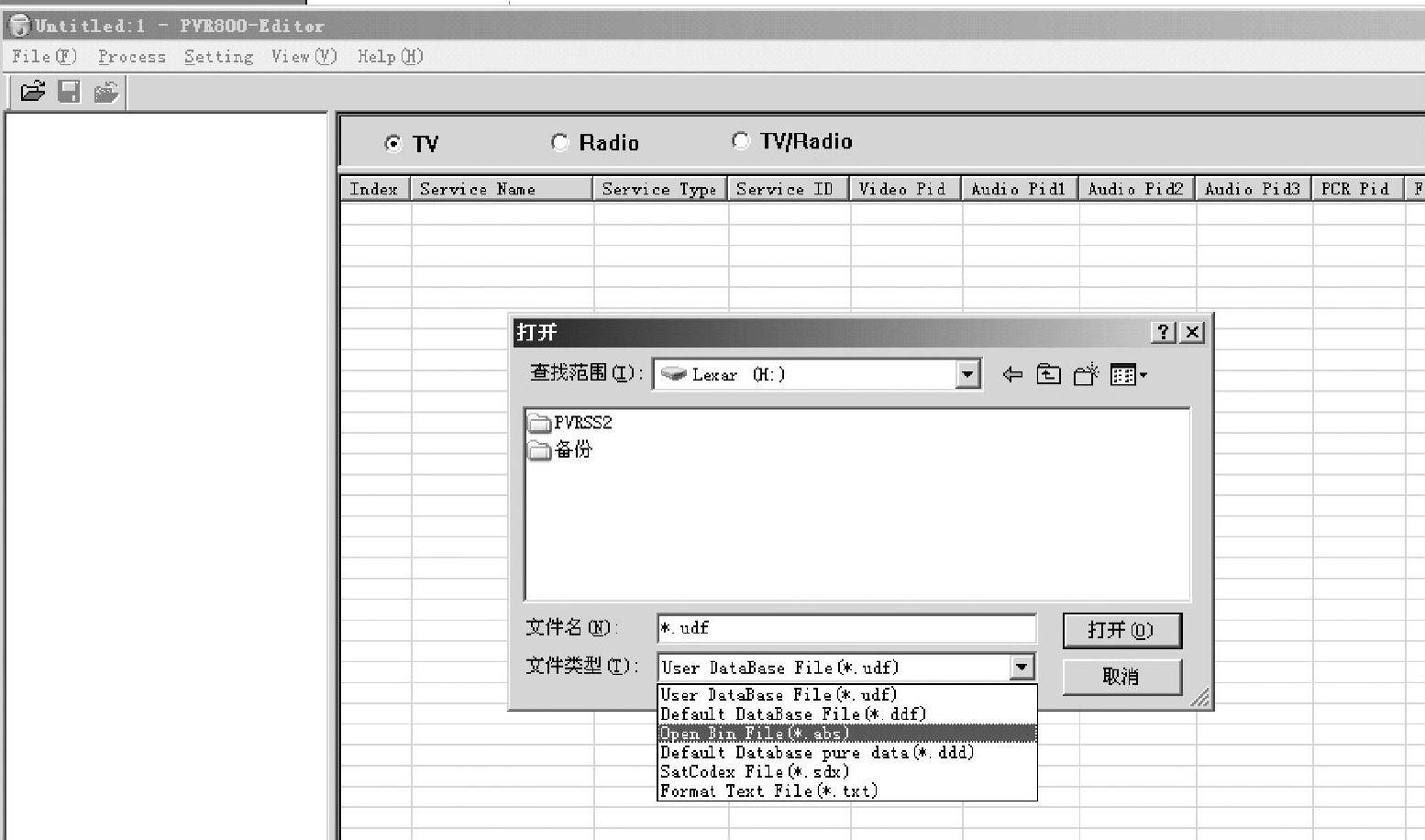The width and height of the screenshot is (1425, 840).
Task: Click the Video Pid column header
Action: click(x=905, y=189)
